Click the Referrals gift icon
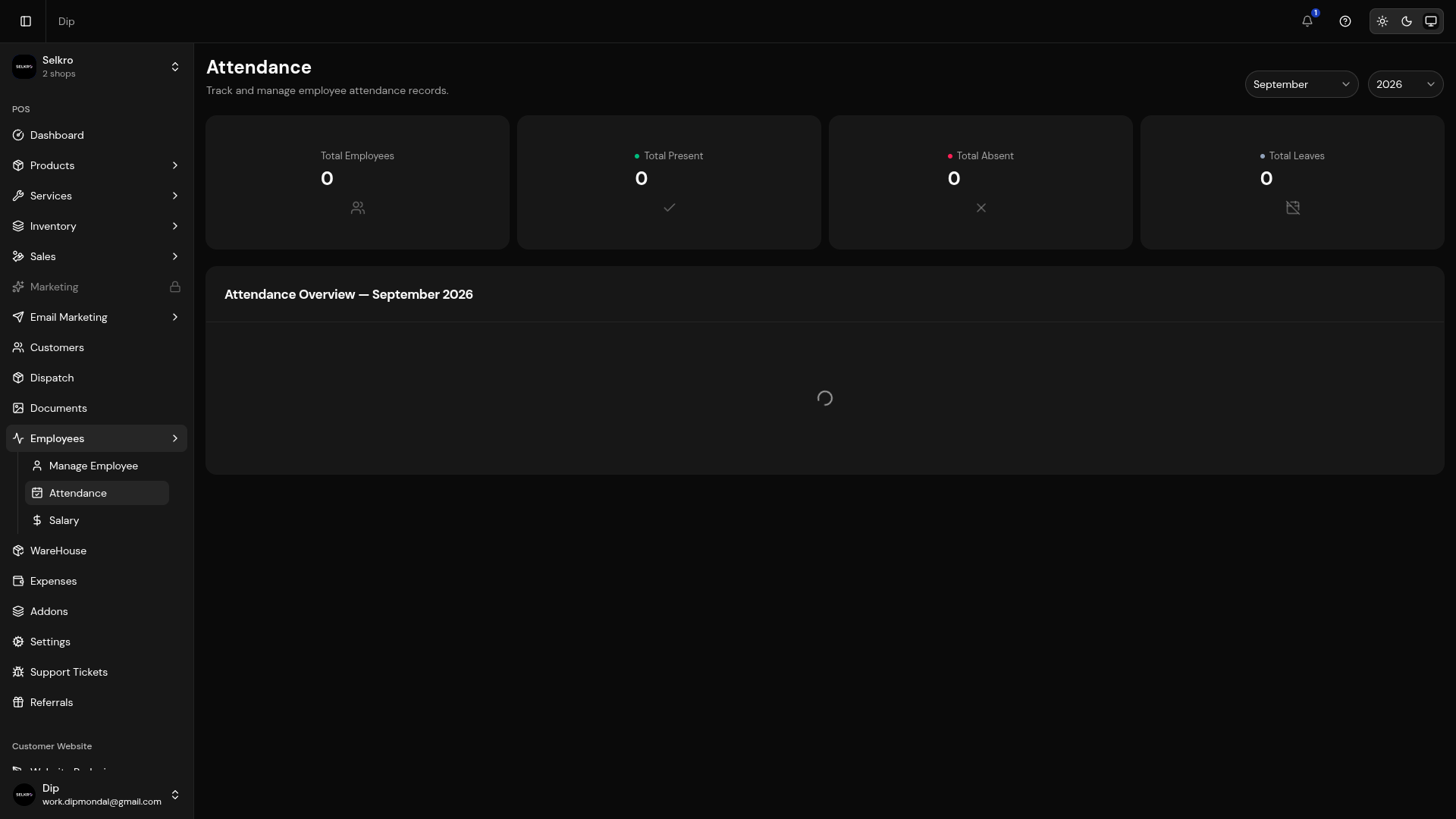The image size is (1456, 819). click(18, 702)
